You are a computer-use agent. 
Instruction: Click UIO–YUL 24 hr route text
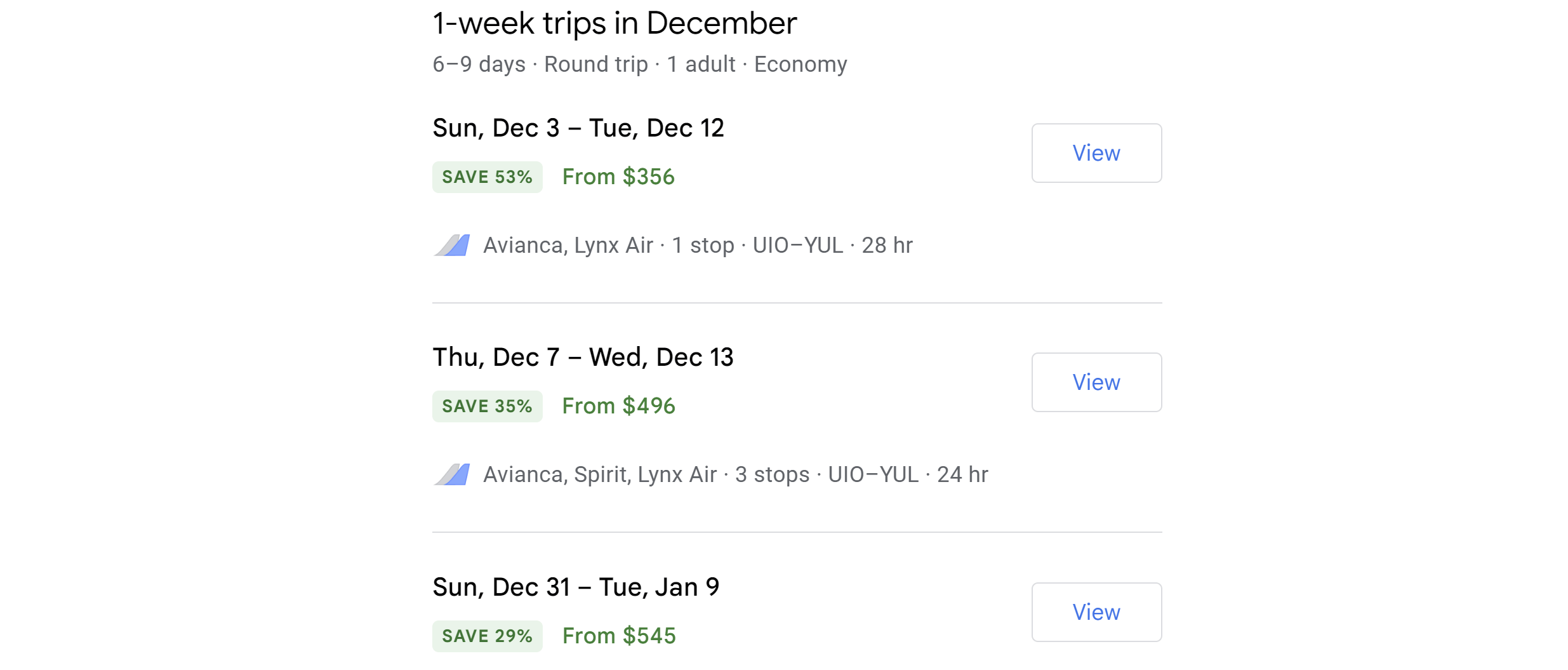click(908, 474)
